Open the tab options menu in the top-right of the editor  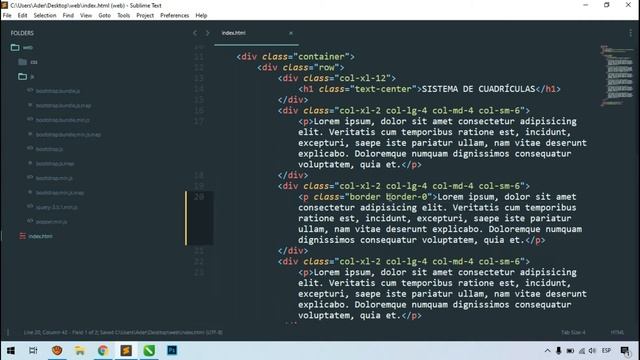(x=631, y=33)
